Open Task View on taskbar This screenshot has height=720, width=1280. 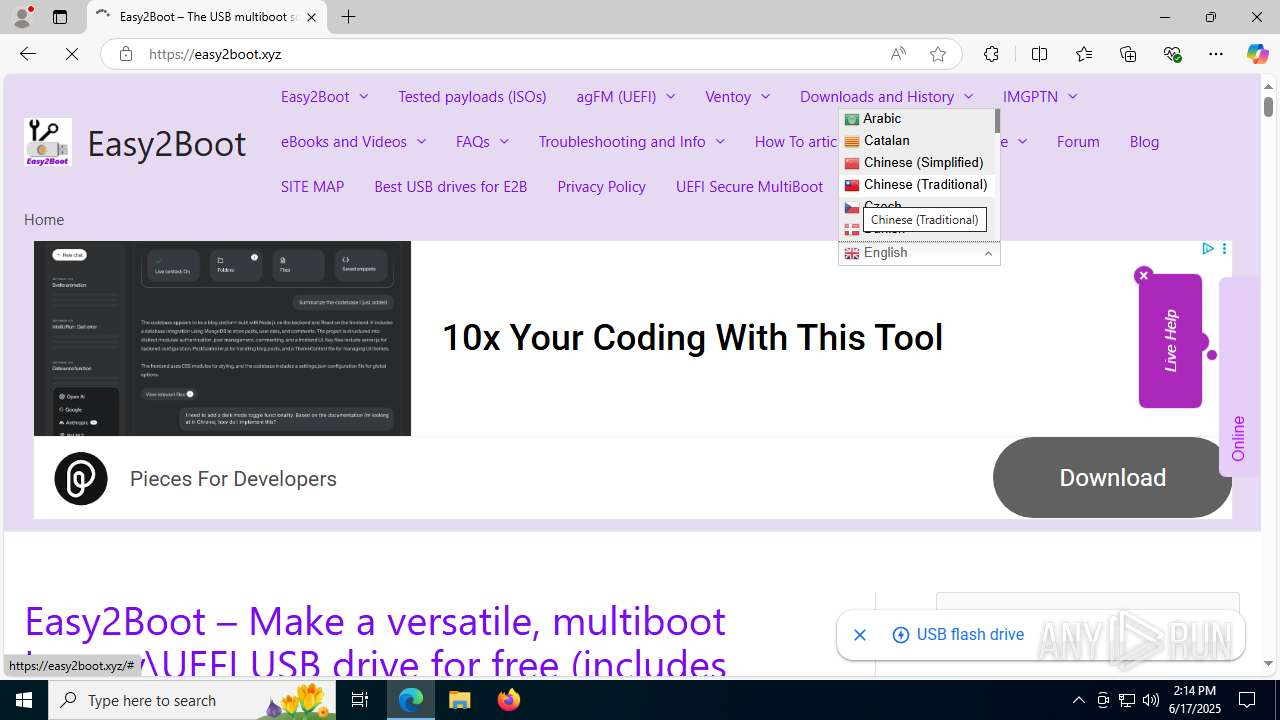[x=361, y=700]
